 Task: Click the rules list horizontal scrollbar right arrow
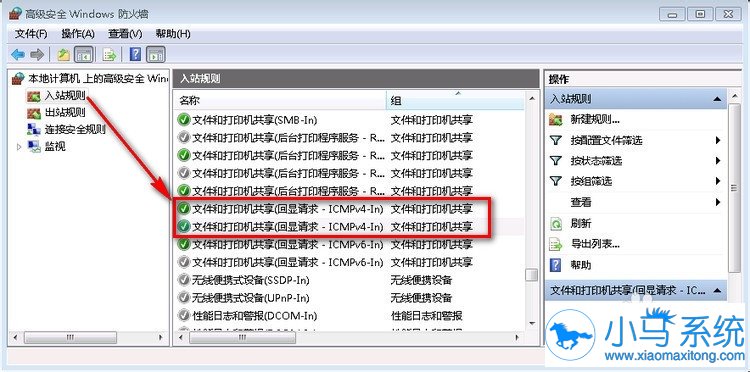pyautogui.click(x=518, y=338)
